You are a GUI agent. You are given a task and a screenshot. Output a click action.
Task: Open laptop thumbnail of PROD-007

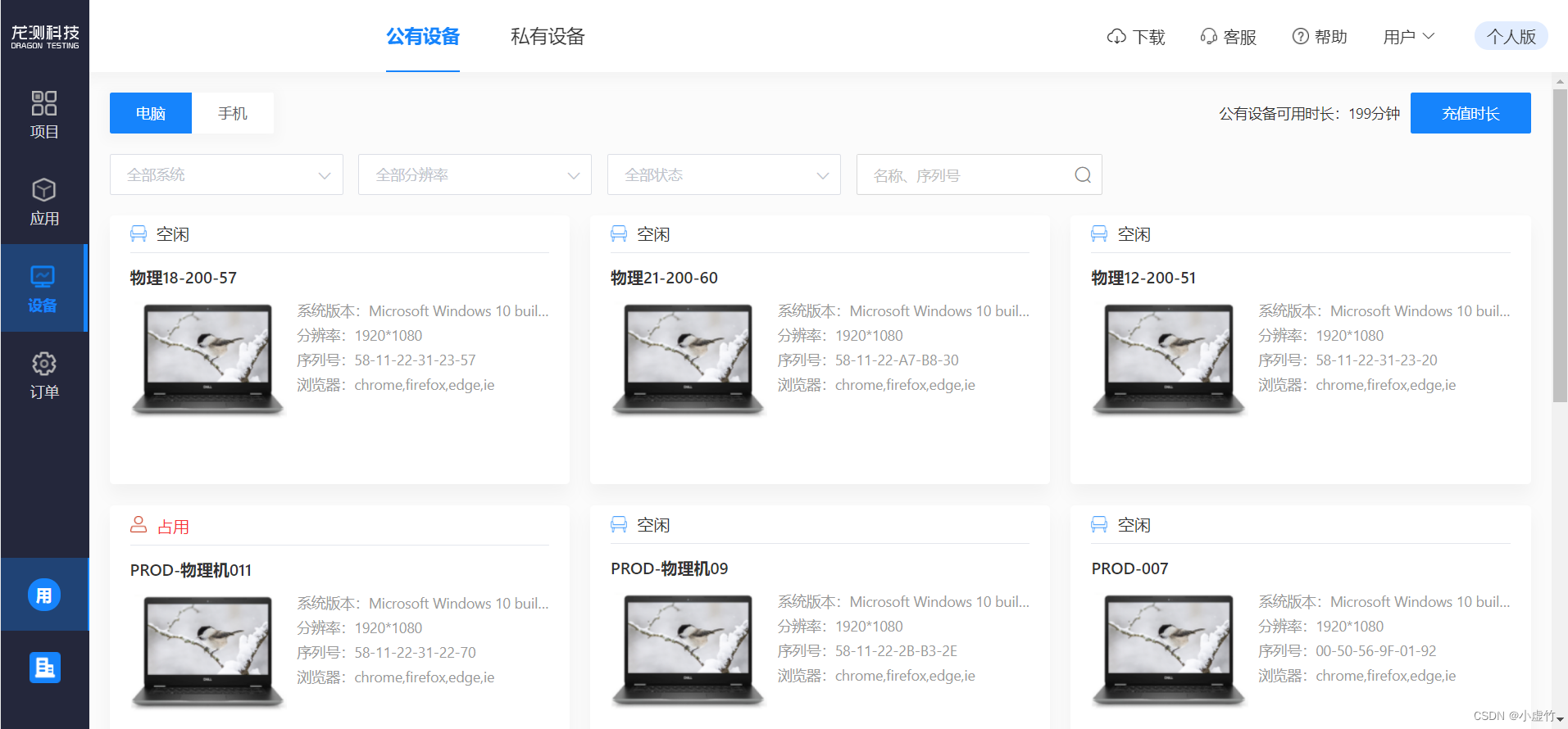point(1169,650)
